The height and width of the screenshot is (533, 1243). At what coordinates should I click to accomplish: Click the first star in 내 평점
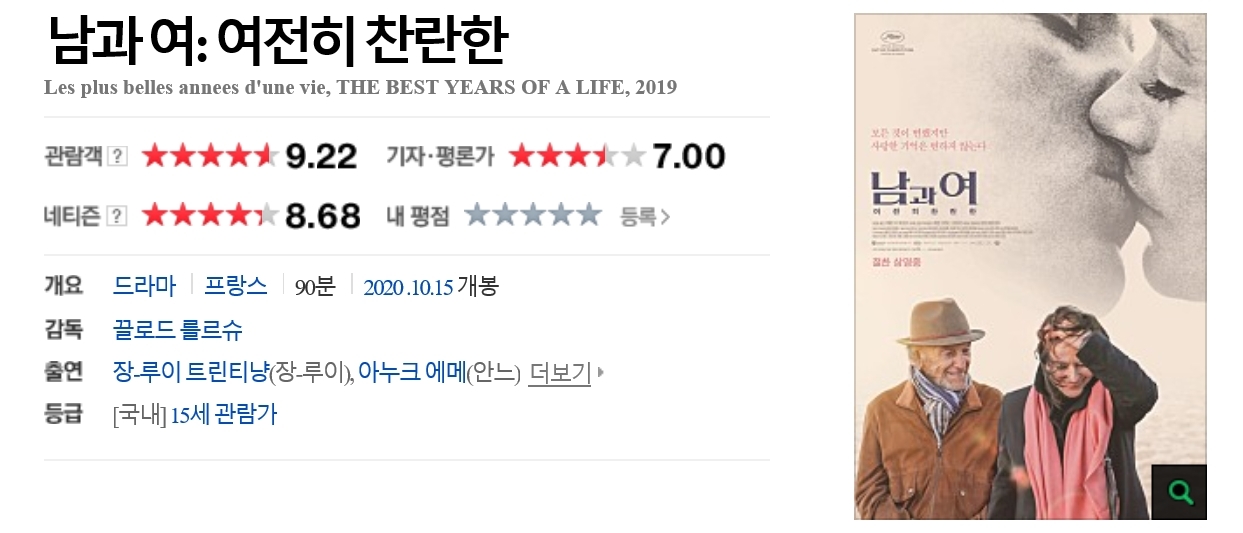(x=478, y=215)
